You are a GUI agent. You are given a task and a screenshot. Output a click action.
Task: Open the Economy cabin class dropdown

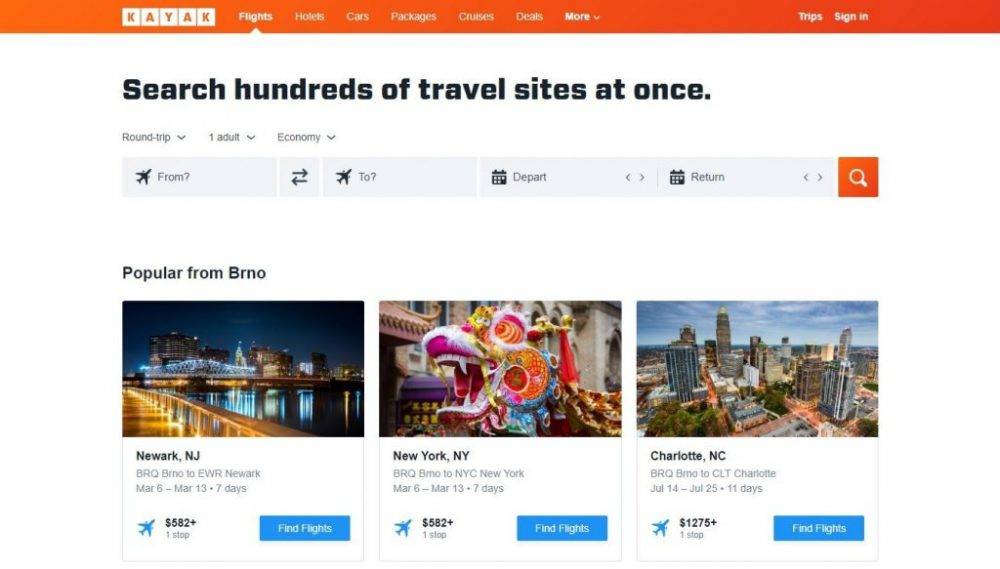pyautogui.click(x=306, y=137)
